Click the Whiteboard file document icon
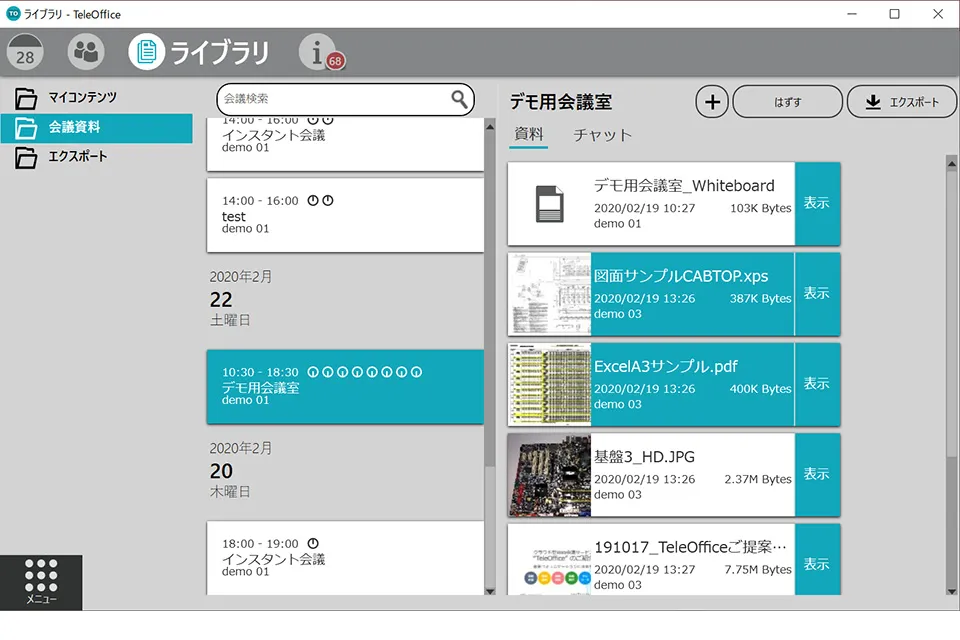The height and width of the screenshot is (640, 960). (x=549, y=203)
